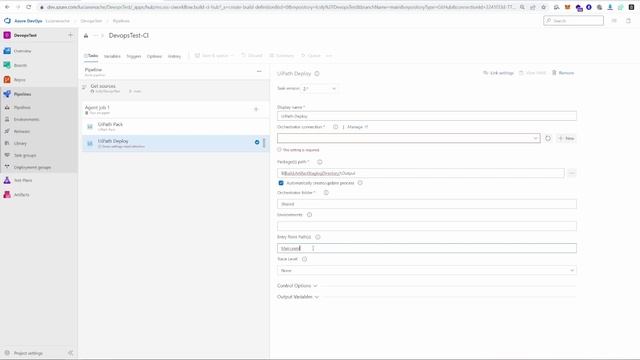Click Link settings for the task

(x=498, y=73)
